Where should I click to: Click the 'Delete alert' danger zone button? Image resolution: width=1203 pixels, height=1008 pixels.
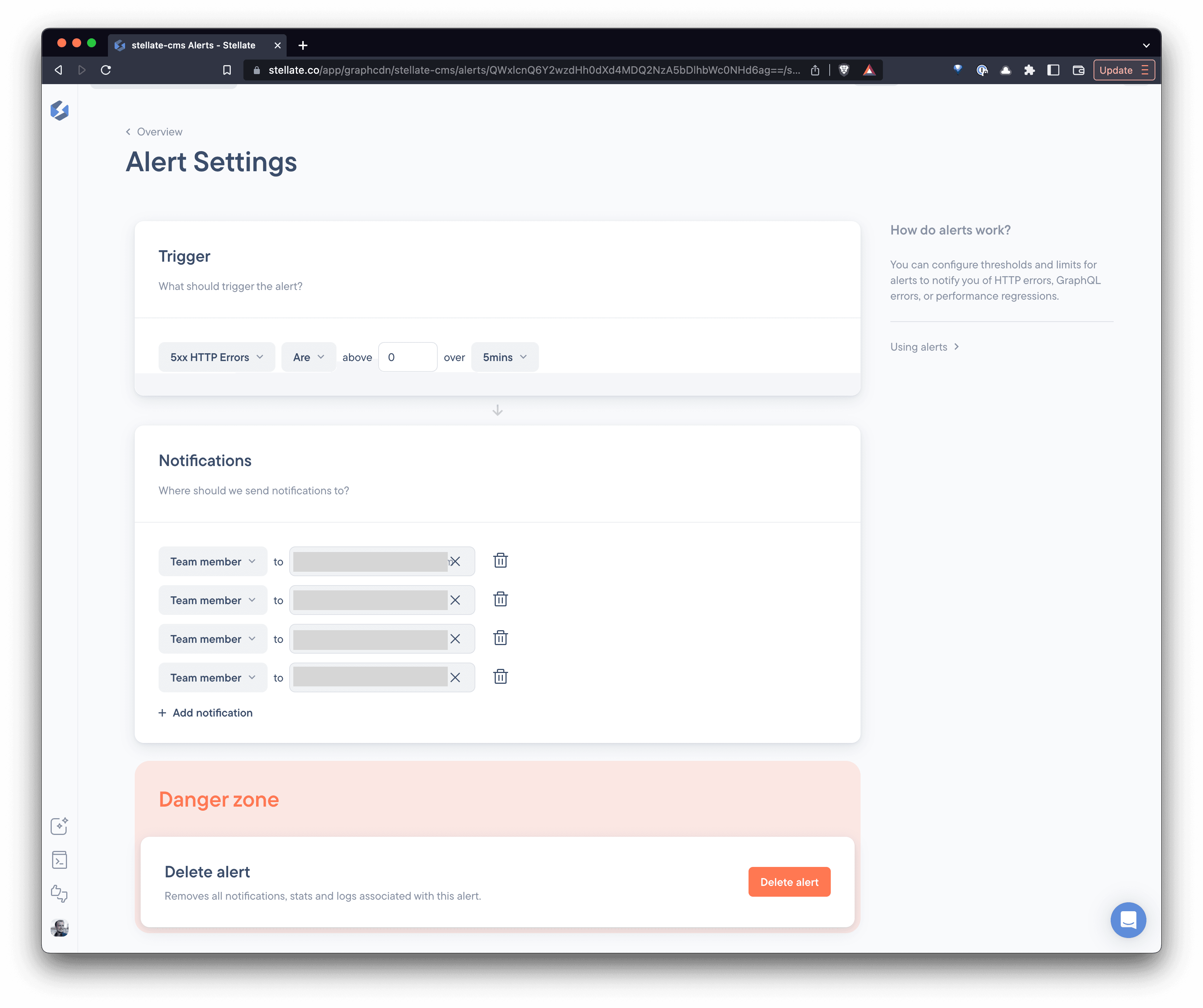click(x=790, y=882)
